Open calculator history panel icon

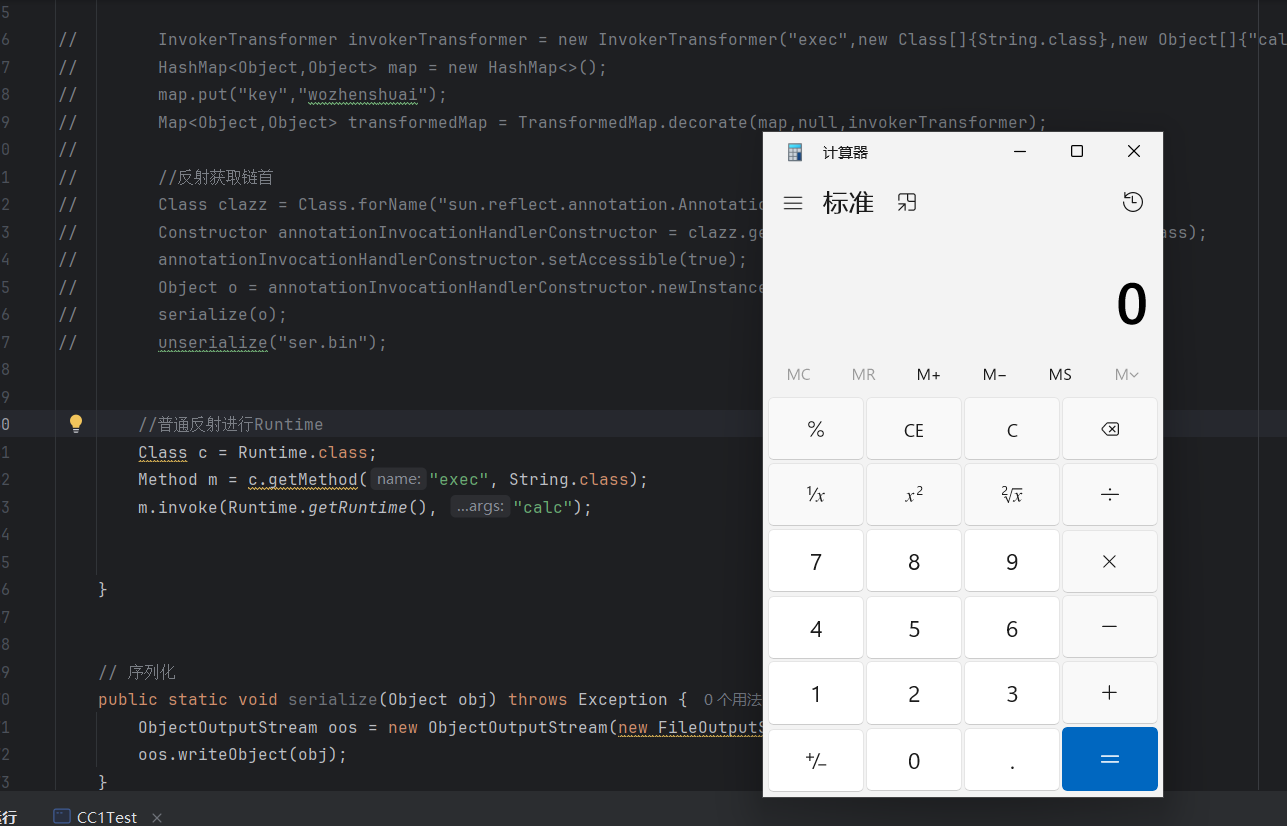click(1132, 202)
